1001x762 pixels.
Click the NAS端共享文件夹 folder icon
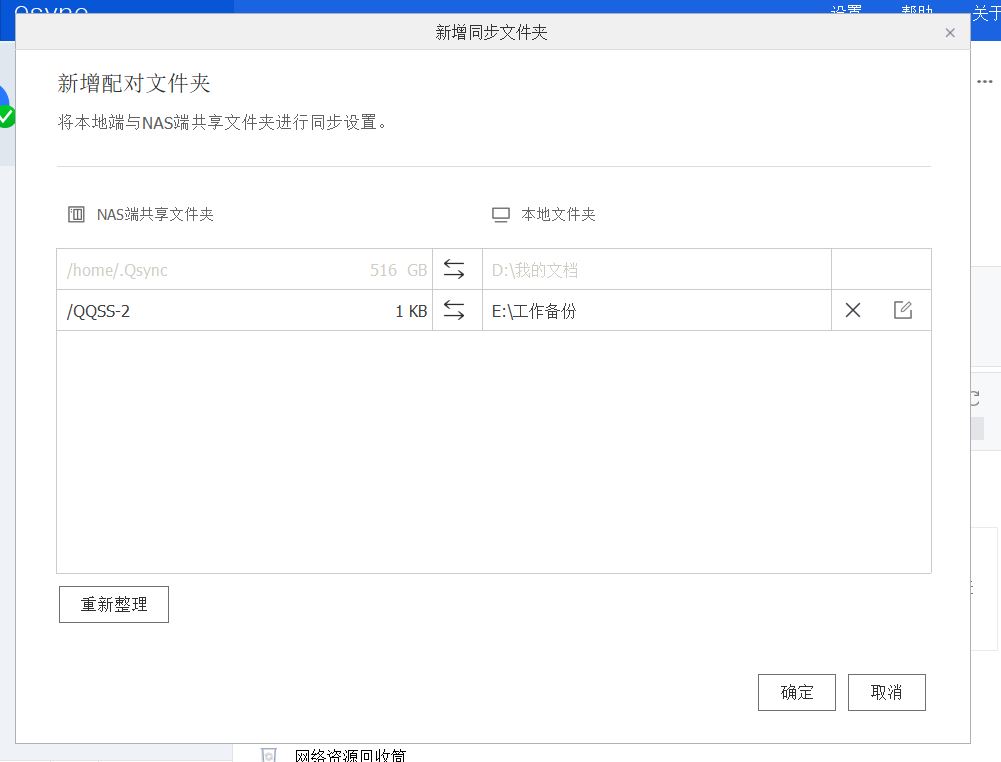[x=76, y=213]
